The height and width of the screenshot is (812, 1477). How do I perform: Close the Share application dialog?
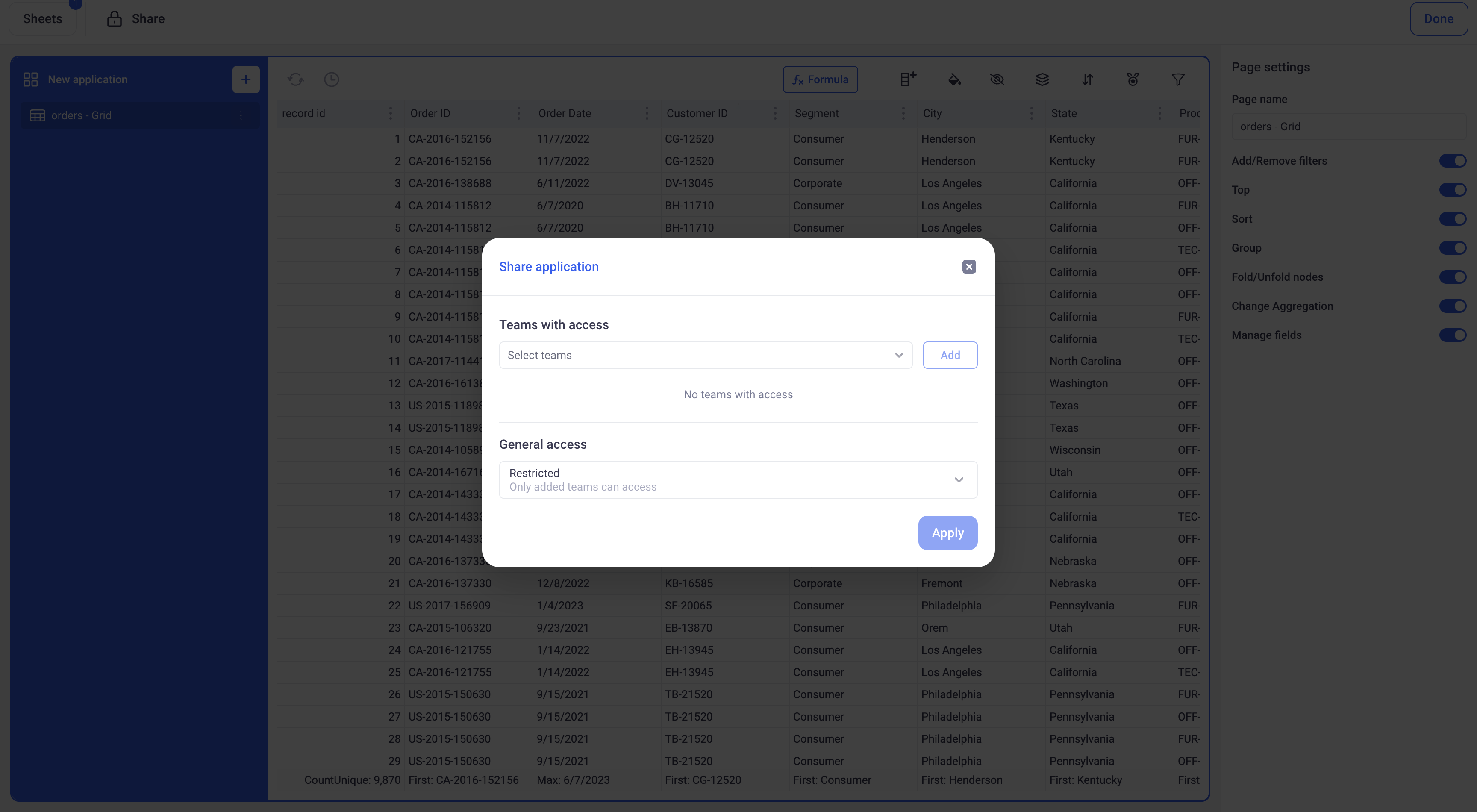[969, 267]
